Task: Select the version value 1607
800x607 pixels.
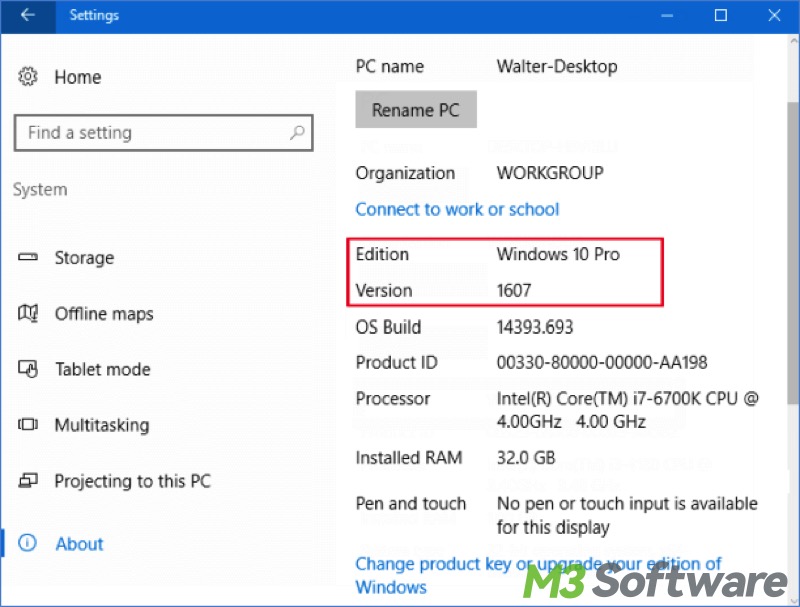Action: pos(514,290)
